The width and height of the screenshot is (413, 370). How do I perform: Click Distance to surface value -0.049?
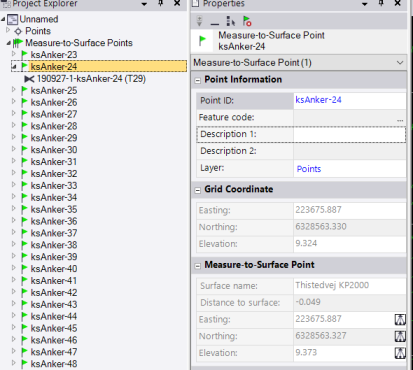point(308,302)
